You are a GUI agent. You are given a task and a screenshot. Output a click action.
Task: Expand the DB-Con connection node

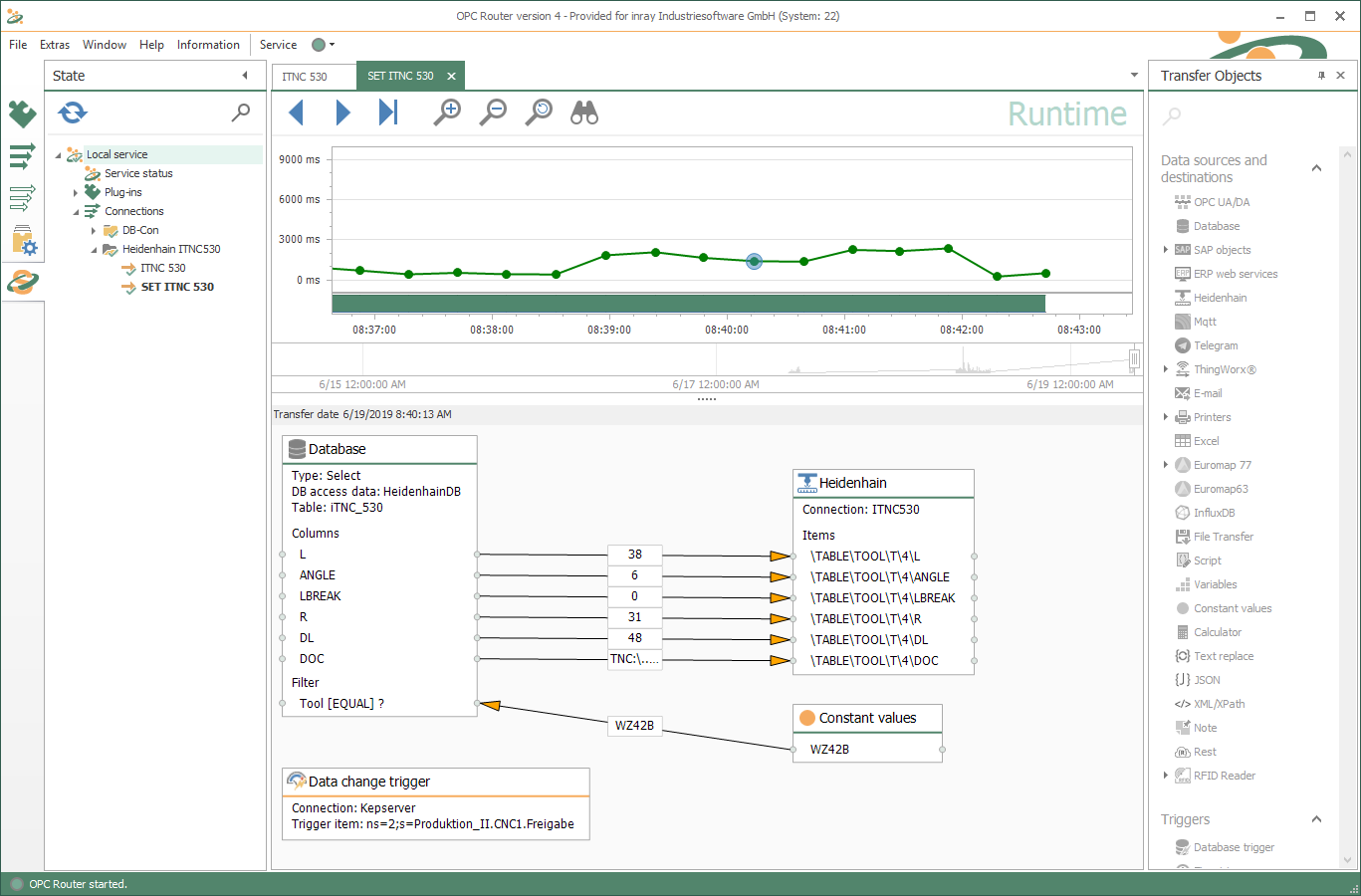[x=94, y=231]
